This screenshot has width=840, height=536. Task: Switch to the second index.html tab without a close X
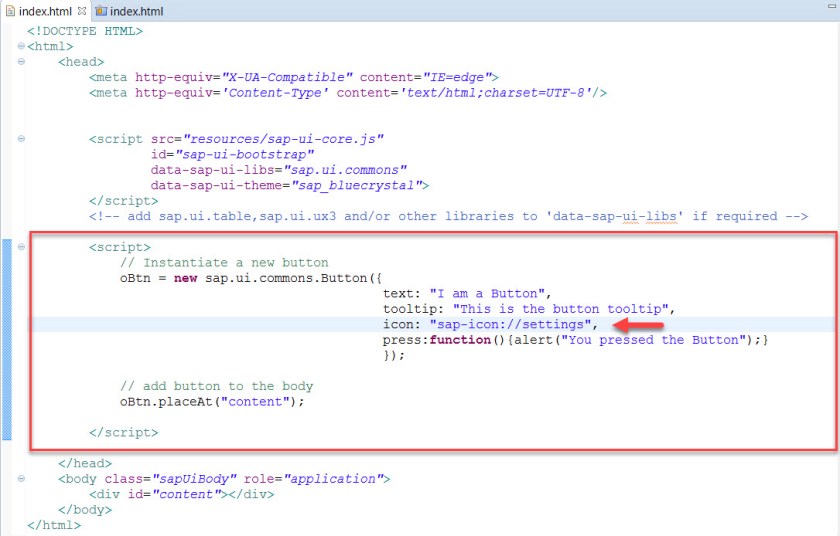[129, 11]
